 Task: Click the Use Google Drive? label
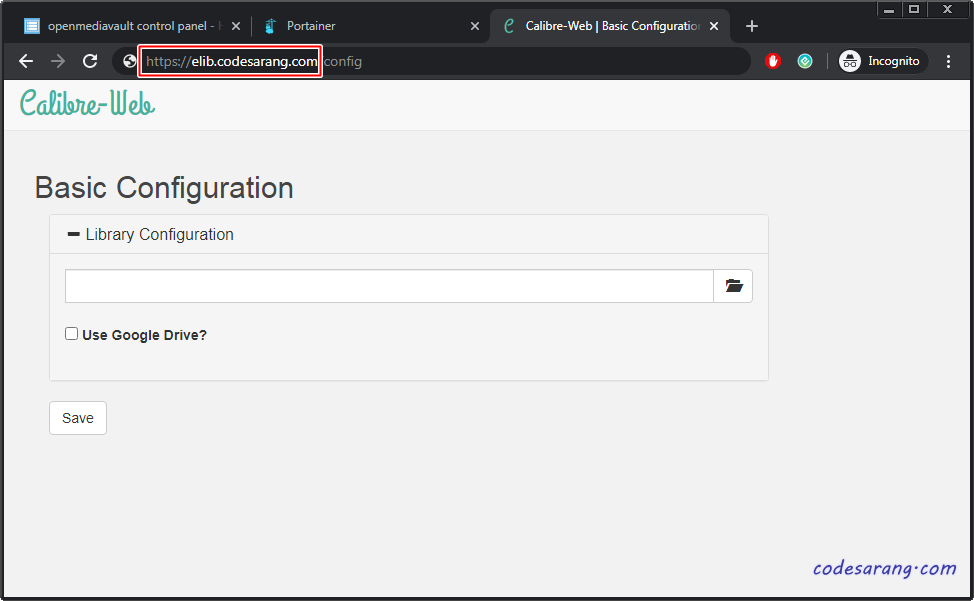click(144, 335)
